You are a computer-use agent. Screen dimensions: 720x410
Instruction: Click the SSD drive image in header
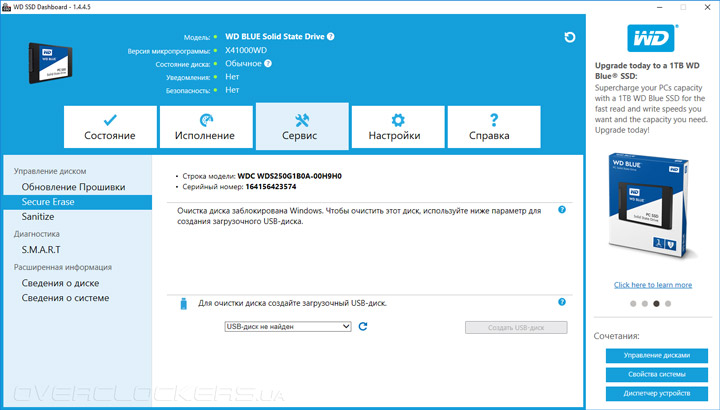point(50,63)
